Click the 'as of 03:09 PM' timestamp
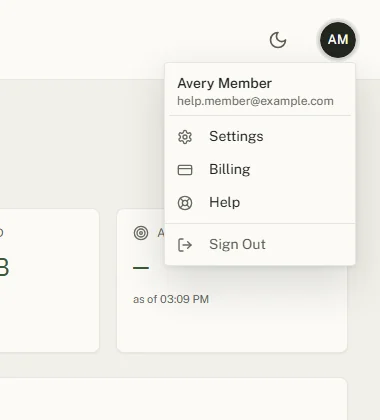The width and height of the screenshot is (380, 420). click(x=171, y=299)
